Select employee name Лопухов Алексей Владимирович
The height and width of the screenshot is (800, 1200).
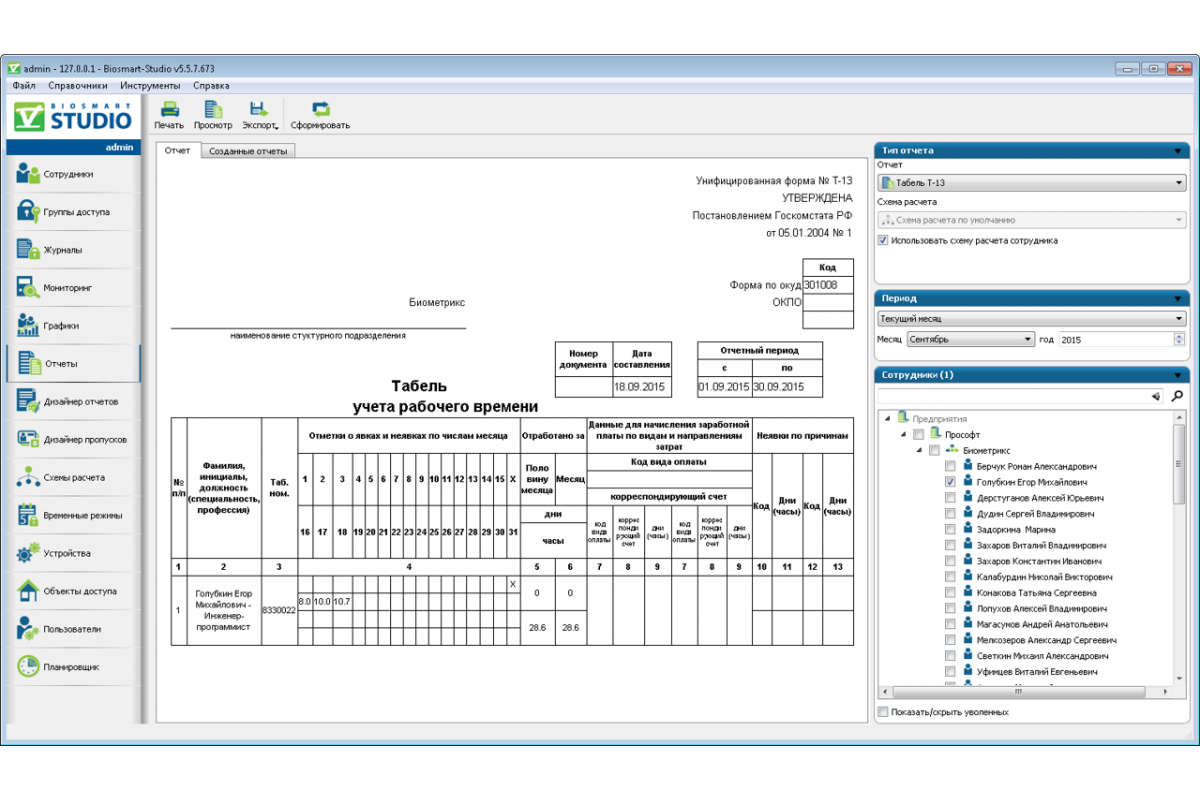point(1042,609)
